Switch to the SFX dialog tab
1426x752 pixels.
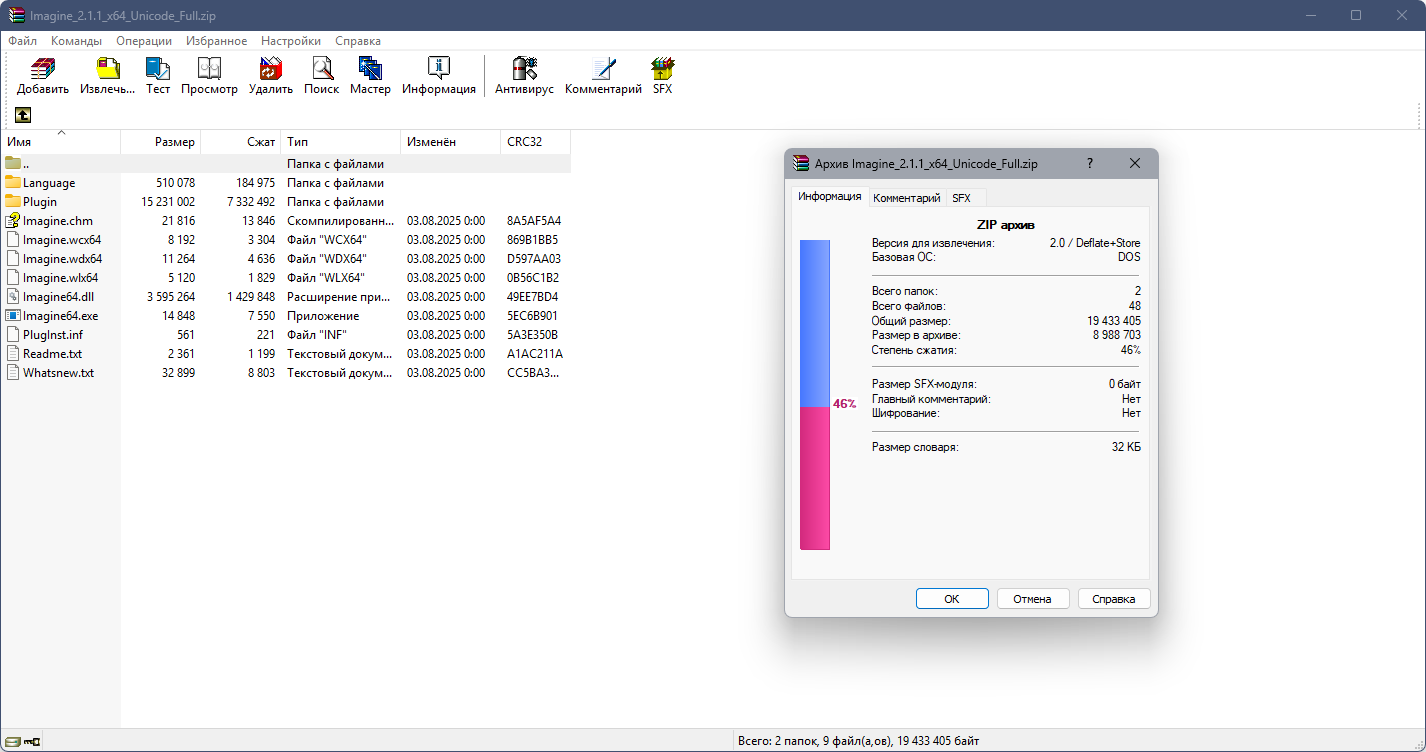(961, 198)
